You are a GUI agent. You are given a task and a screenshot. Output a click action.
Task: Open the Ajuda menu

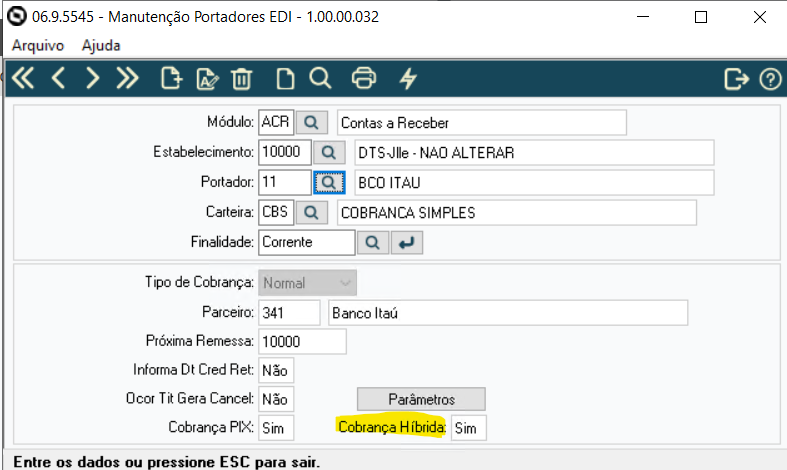(101, 45)
